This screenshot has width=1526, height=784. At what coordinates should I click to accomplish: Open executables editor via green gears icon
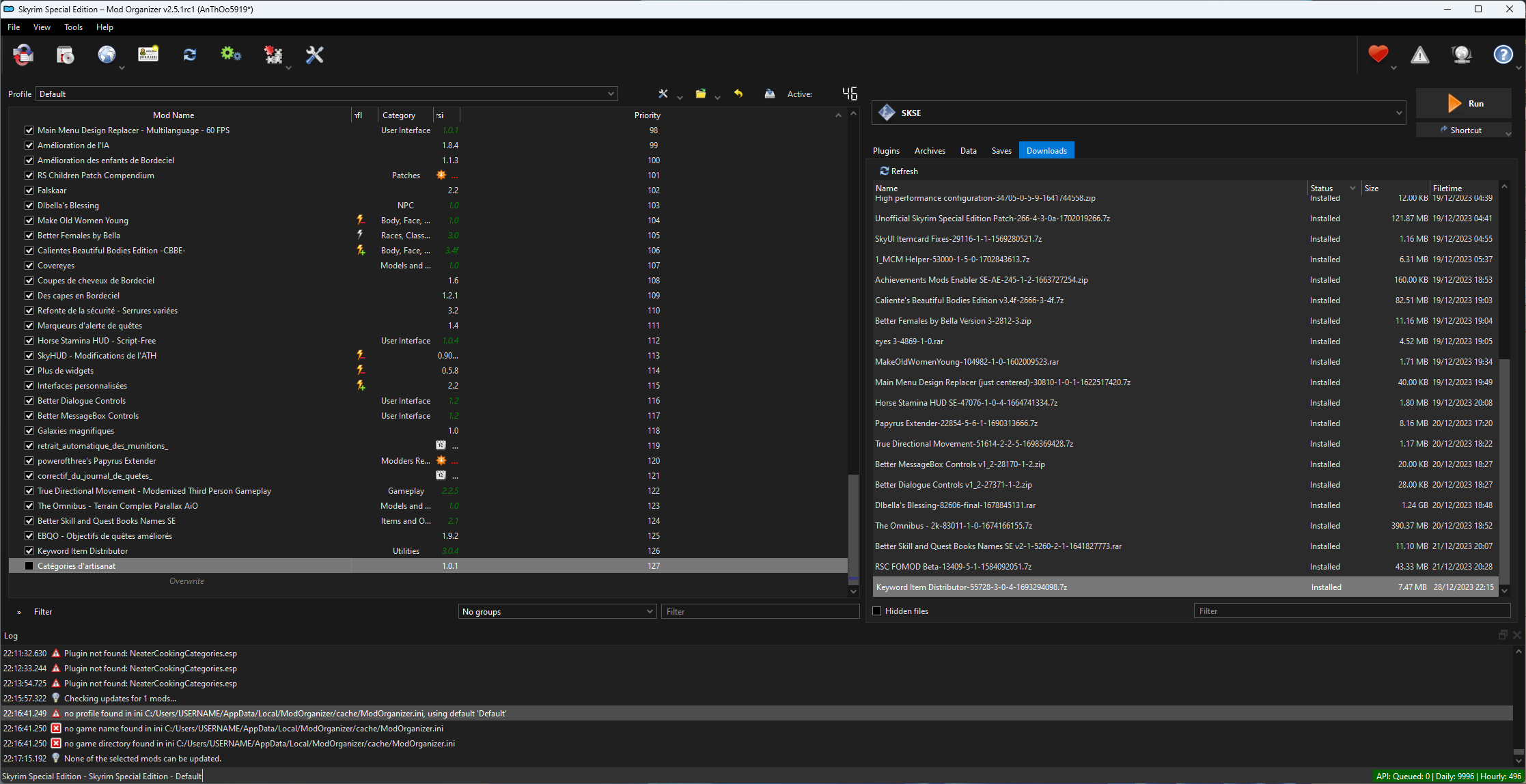tap(231, 55)
